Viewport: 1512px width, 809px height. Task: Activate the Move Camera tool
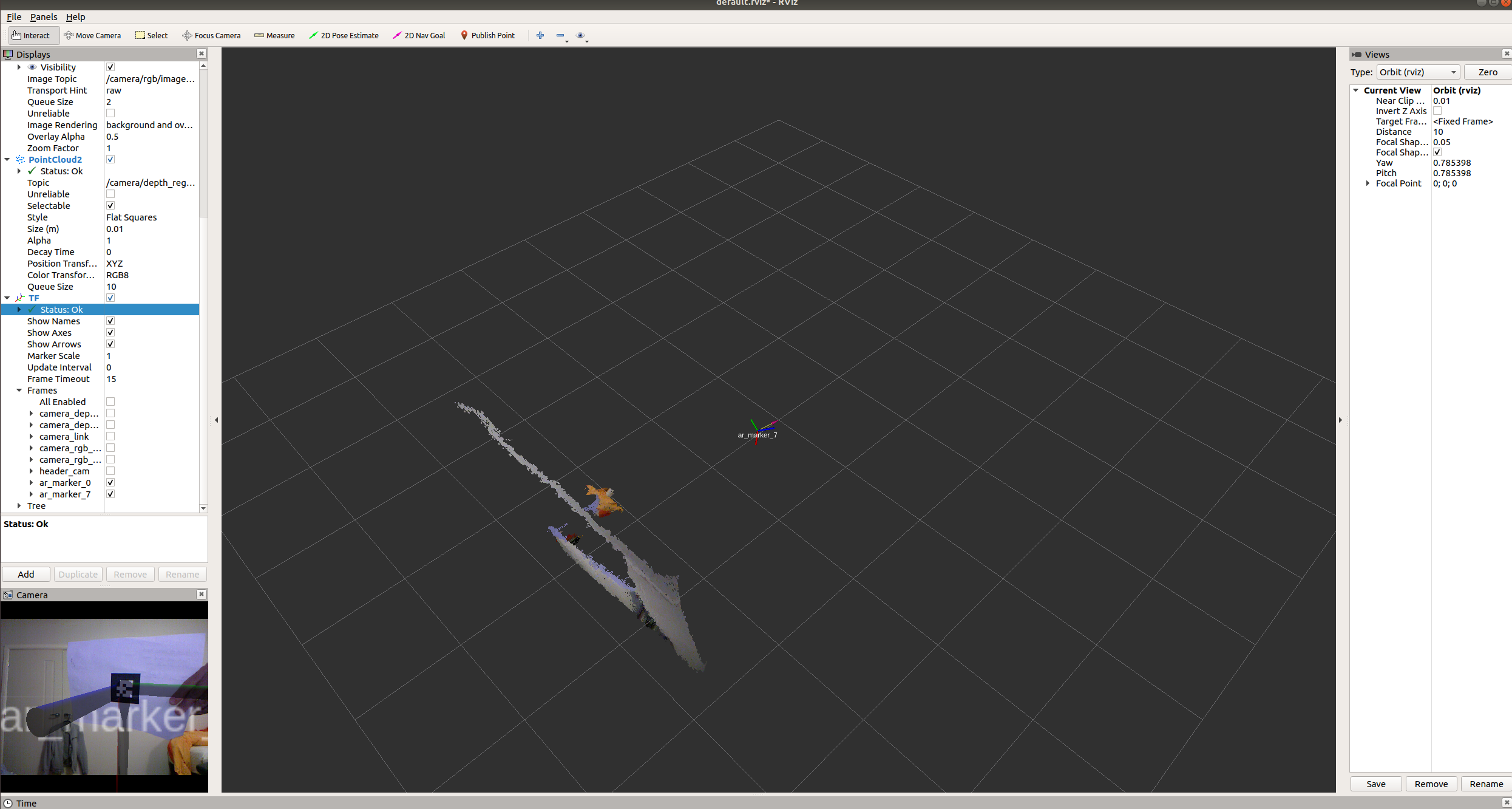(x=92, y=35)
